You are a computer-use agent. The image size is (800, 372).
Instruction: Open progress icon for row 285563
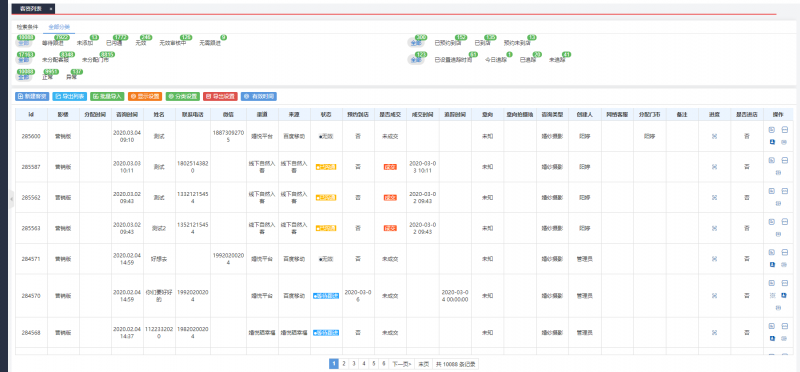[x=714, y=228]
